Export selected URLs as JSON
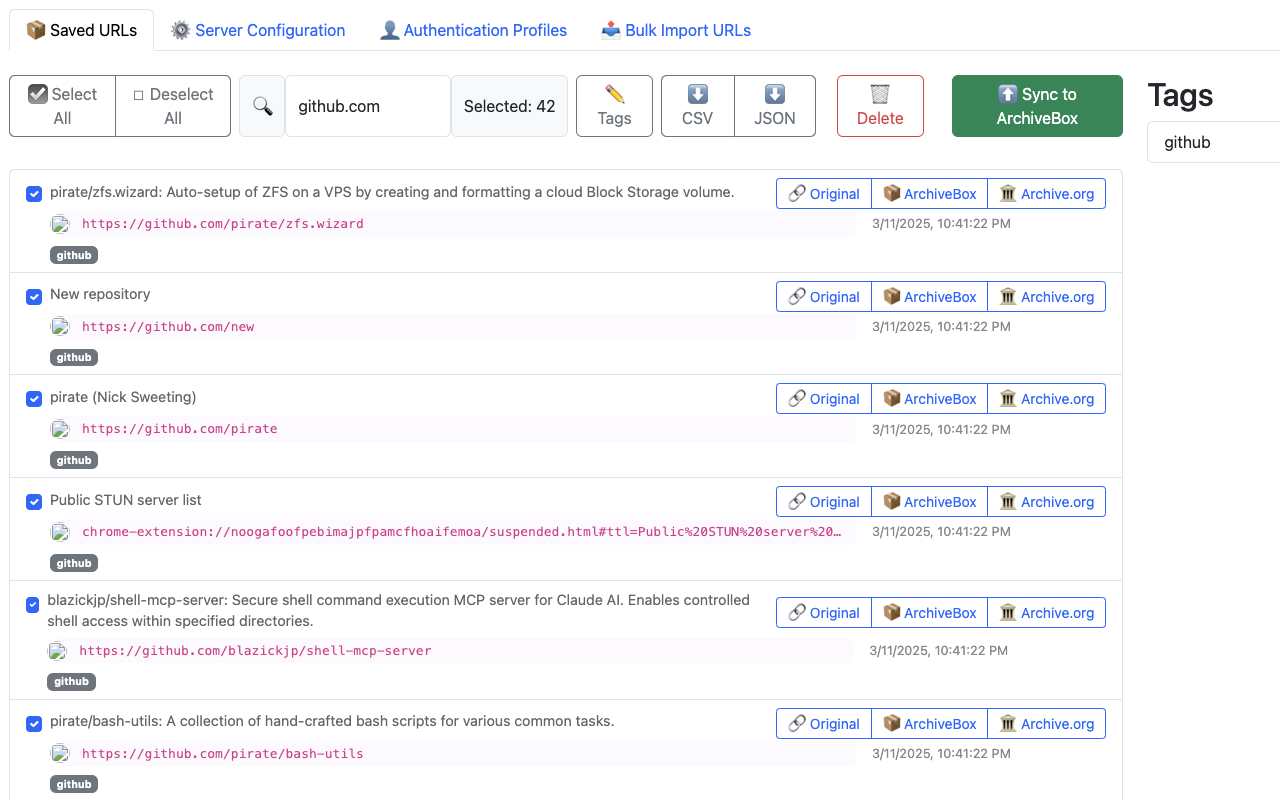Screen dimensions: 1280x800 point(774,105)
